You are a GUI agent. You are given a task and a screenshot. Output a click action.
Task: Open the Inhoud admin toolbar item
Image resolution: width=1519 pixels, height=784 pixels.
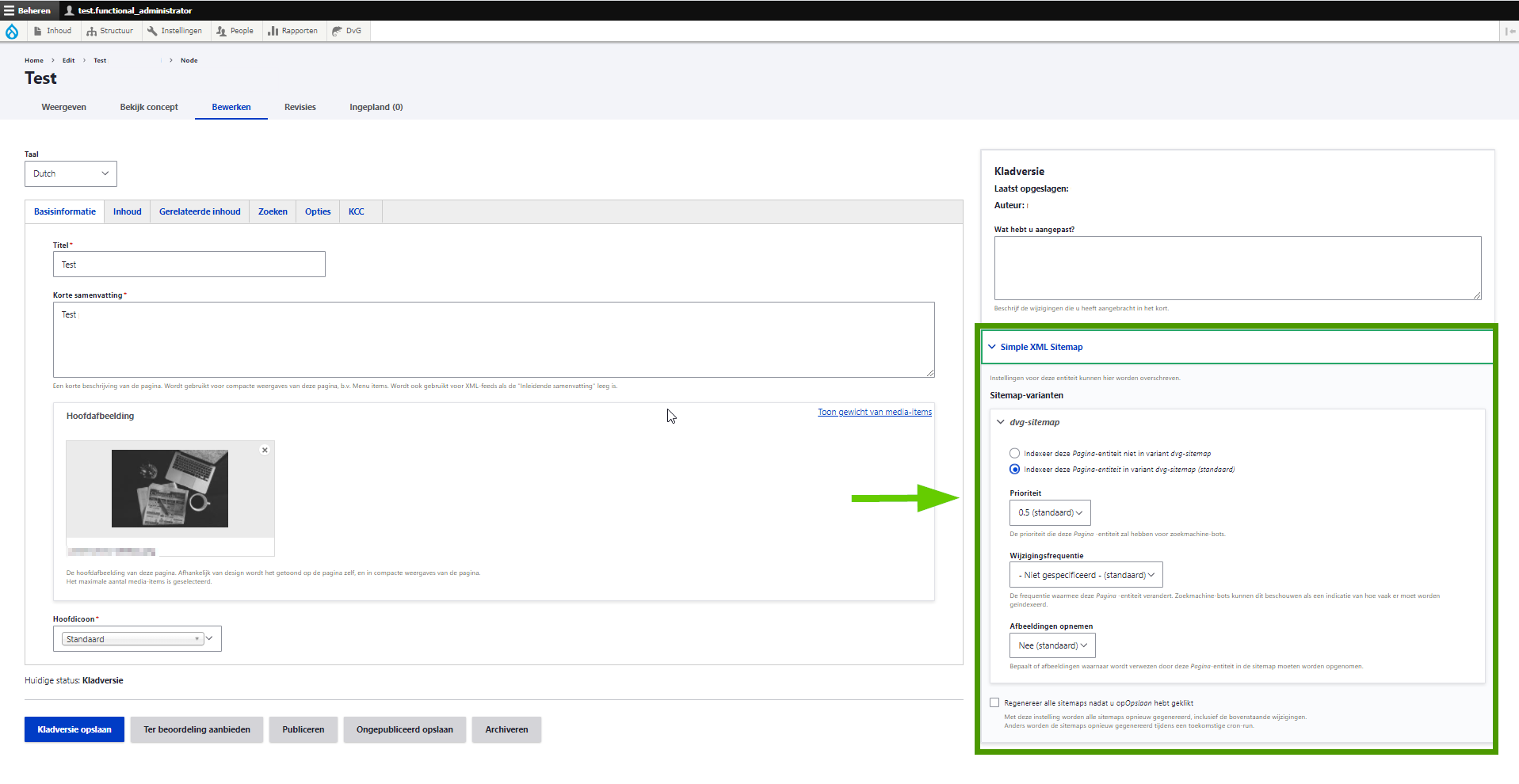tap(52, 31)
